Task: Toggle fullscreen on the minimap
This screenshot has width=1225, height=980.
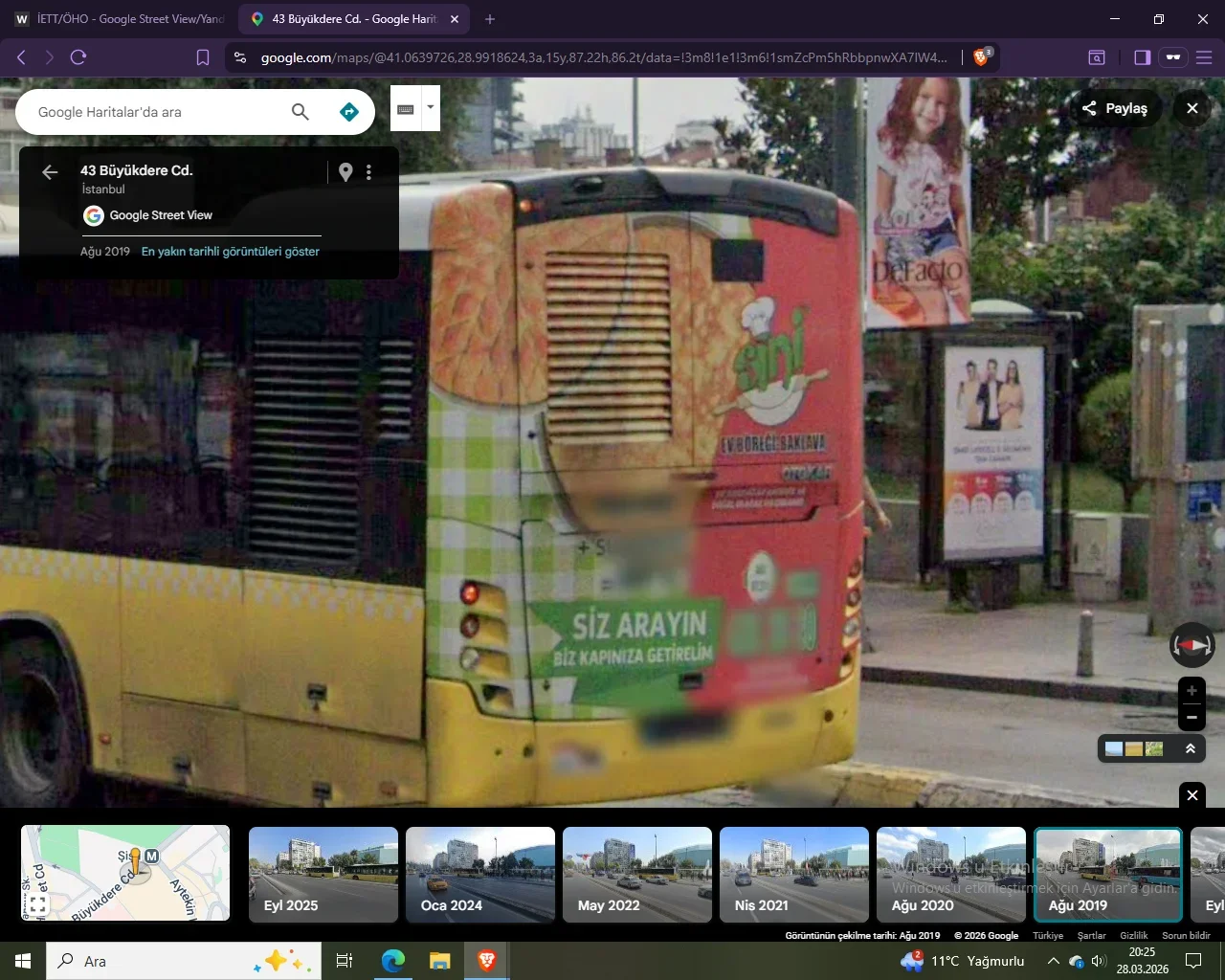Action: [37, 903]
